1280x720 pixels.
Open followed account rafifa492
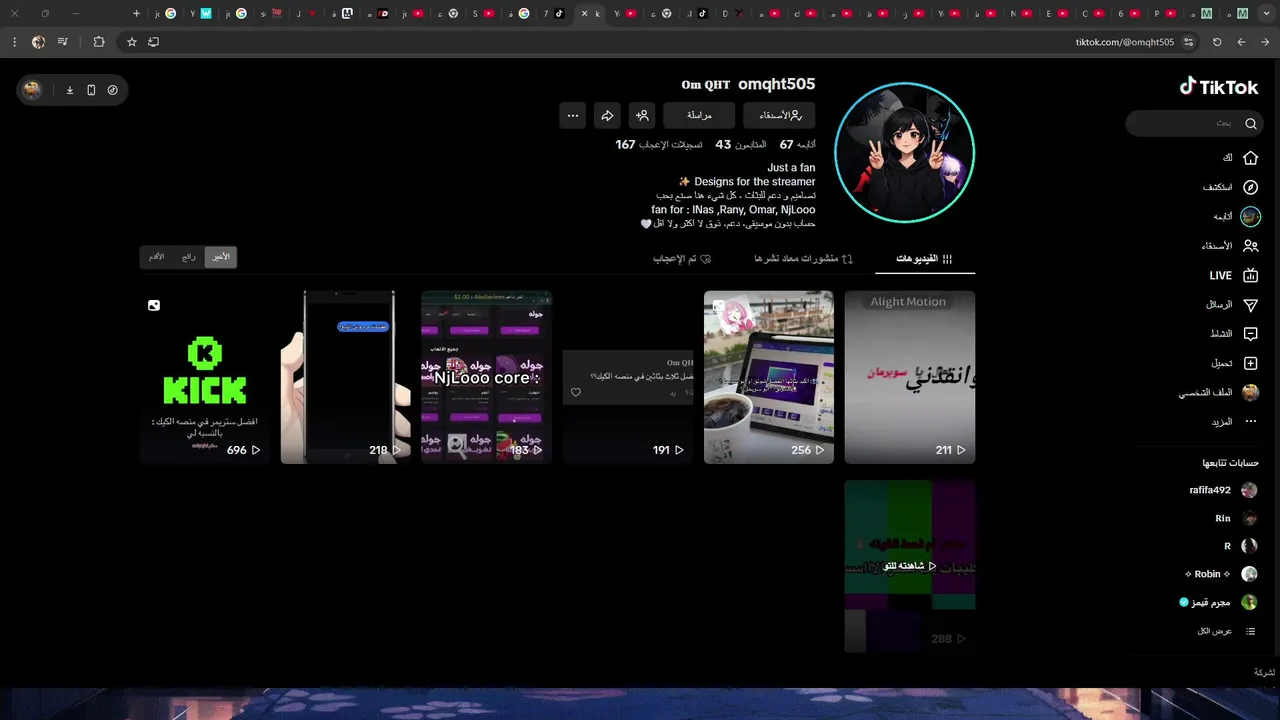click(1222, 490)
